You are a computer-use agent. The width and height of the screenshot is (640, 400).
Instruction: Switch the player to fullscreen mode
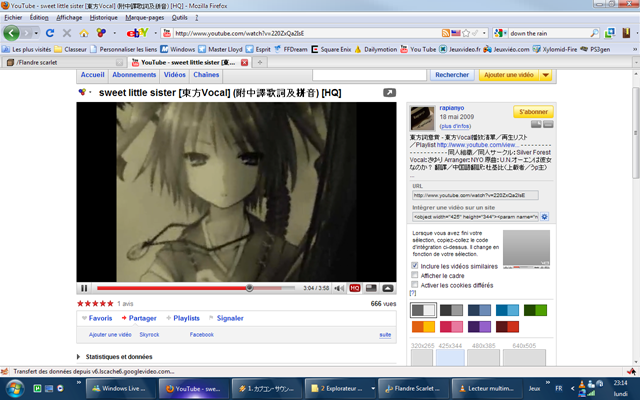[387, 288]
